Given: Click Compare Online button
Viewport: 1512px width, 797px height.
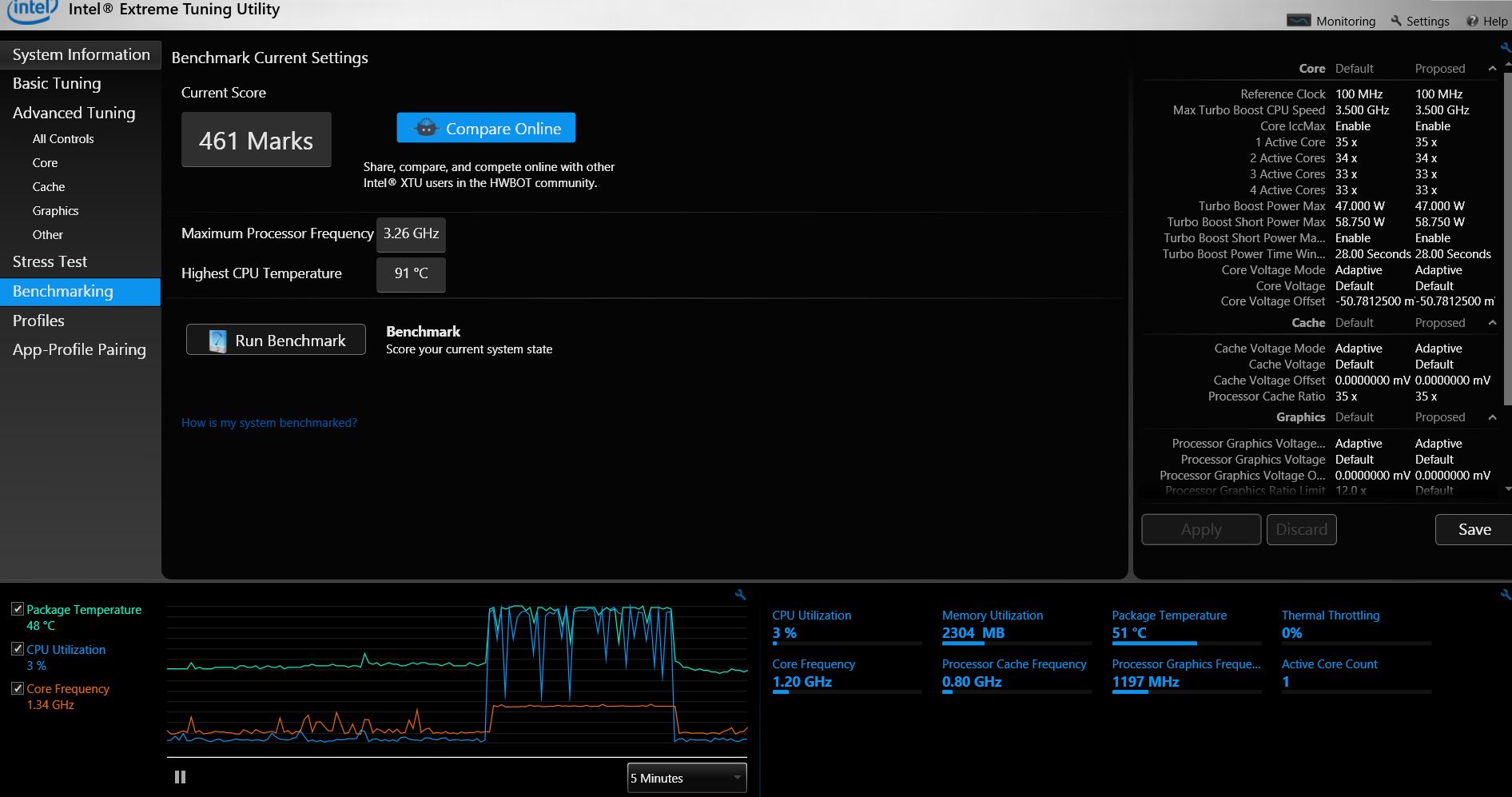Looking at the screenshot, I should click(x=486, y=128).
